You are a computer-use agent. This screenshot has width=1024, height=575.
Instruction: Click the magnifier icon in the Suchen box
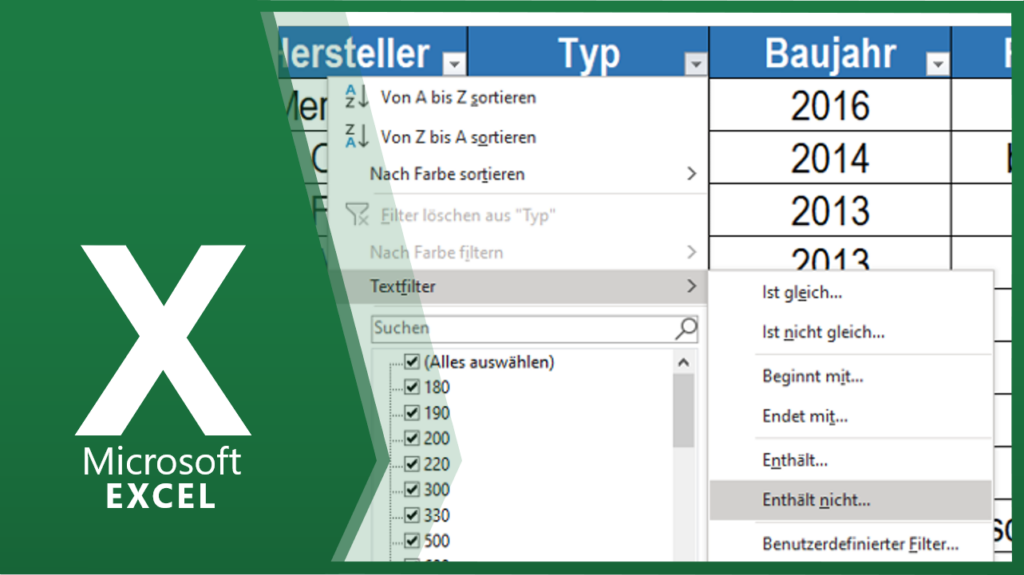[686, 328]
